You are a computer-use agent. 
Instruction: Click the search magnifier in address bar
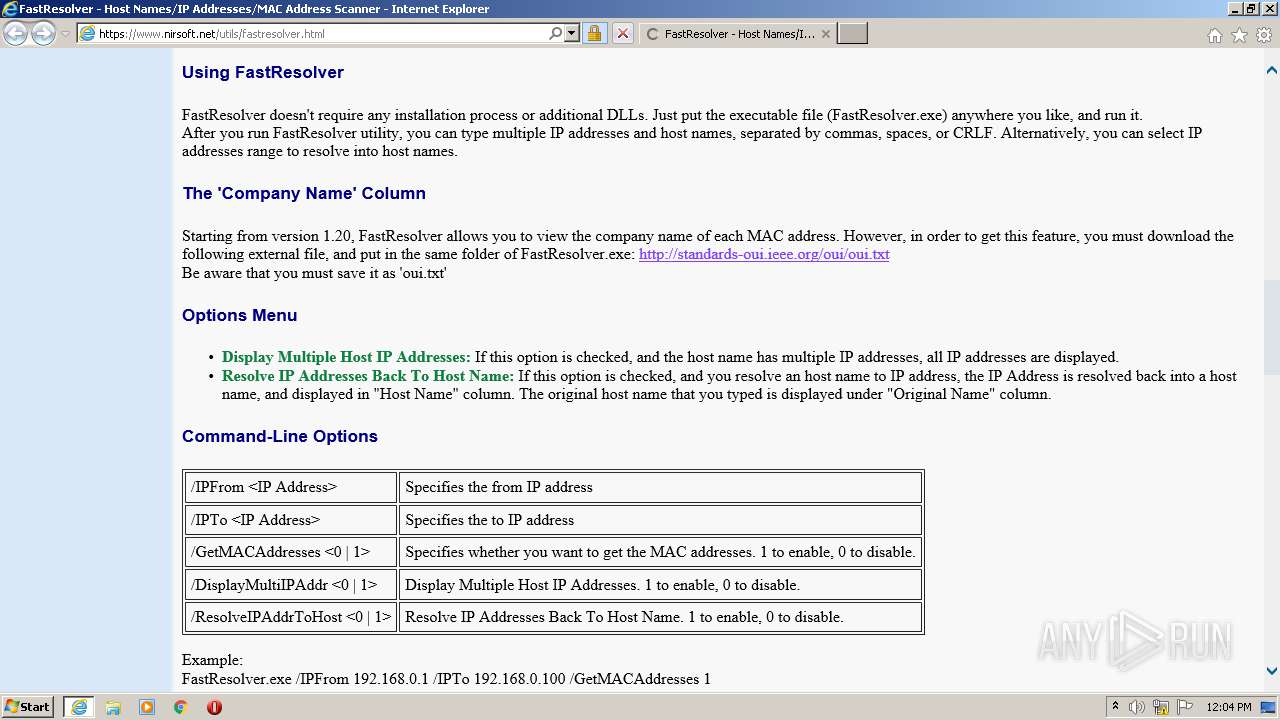click(556, 33)
